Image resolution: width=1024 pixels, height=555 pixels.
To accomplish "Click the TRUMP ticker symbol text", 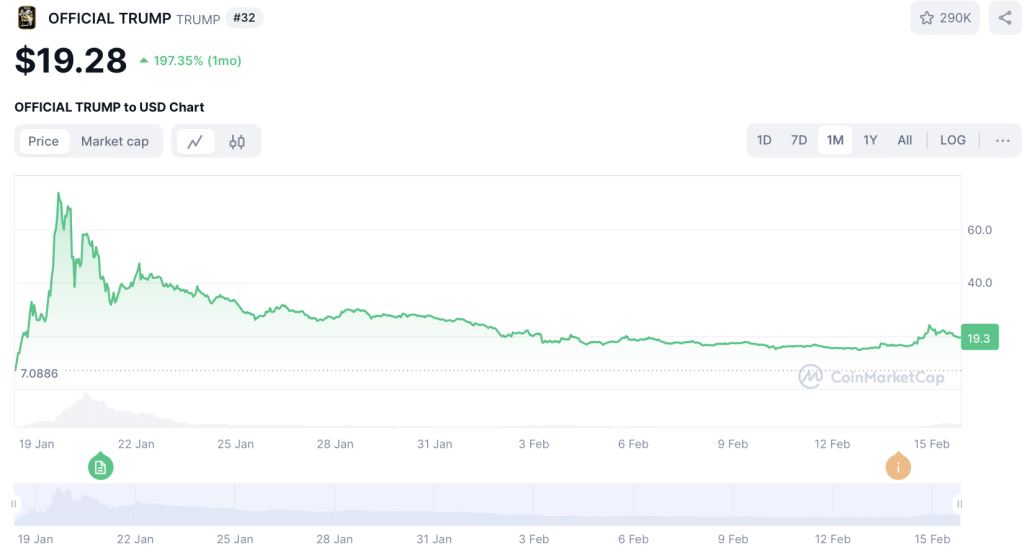I will coord(199,20).
